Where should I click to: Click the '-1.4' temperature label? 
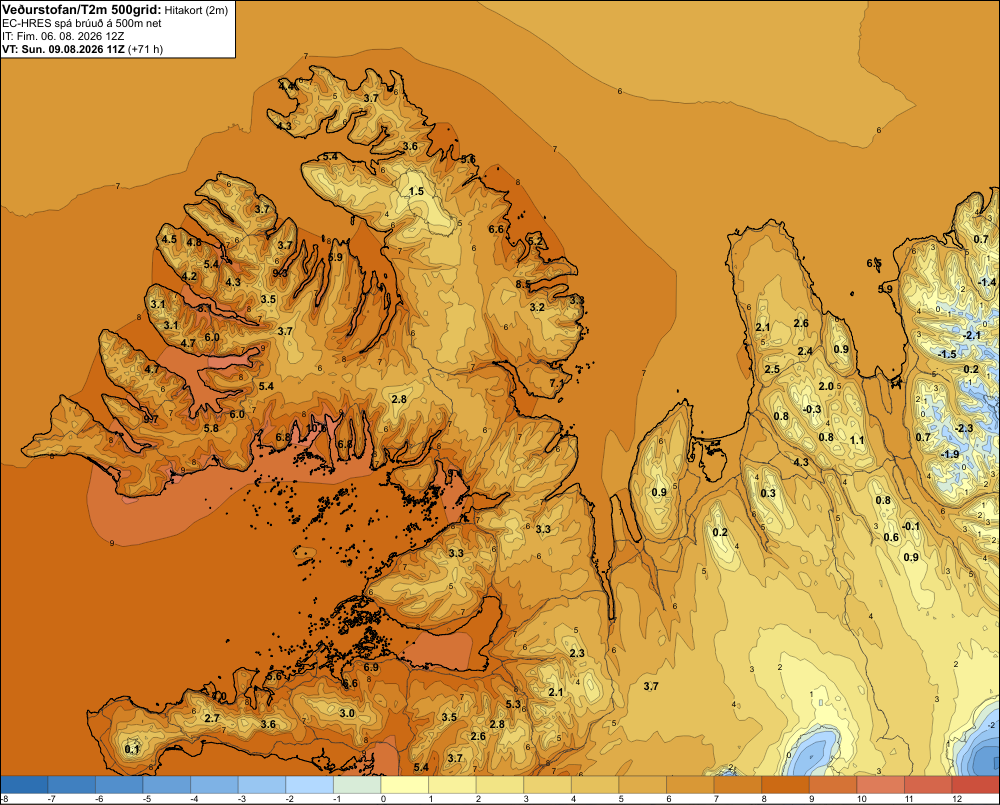click(987, 283)
